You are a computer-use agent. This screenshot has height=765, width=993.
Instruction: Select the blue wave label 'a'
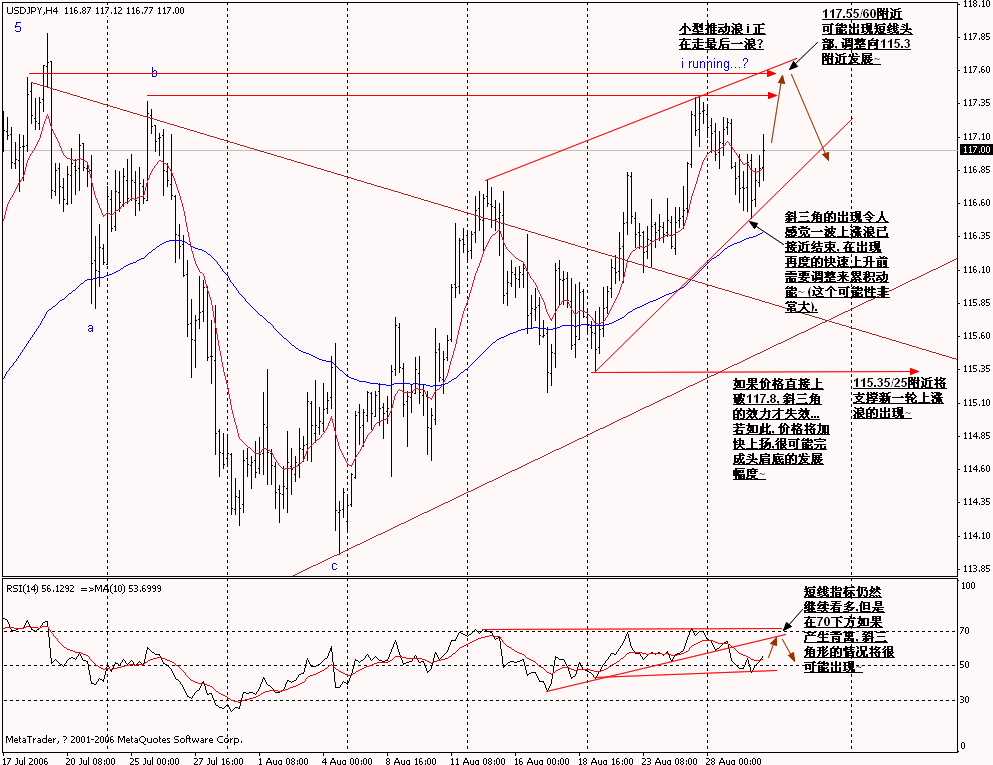tap(91, 328)
